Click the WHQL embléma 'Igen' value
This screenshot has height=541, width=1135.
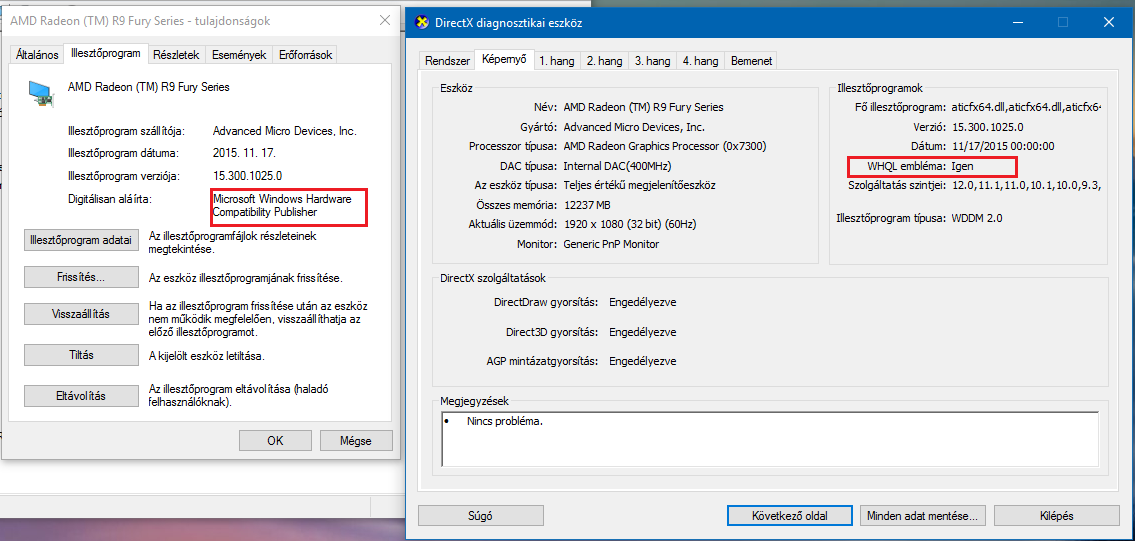(x=963, y=165)
